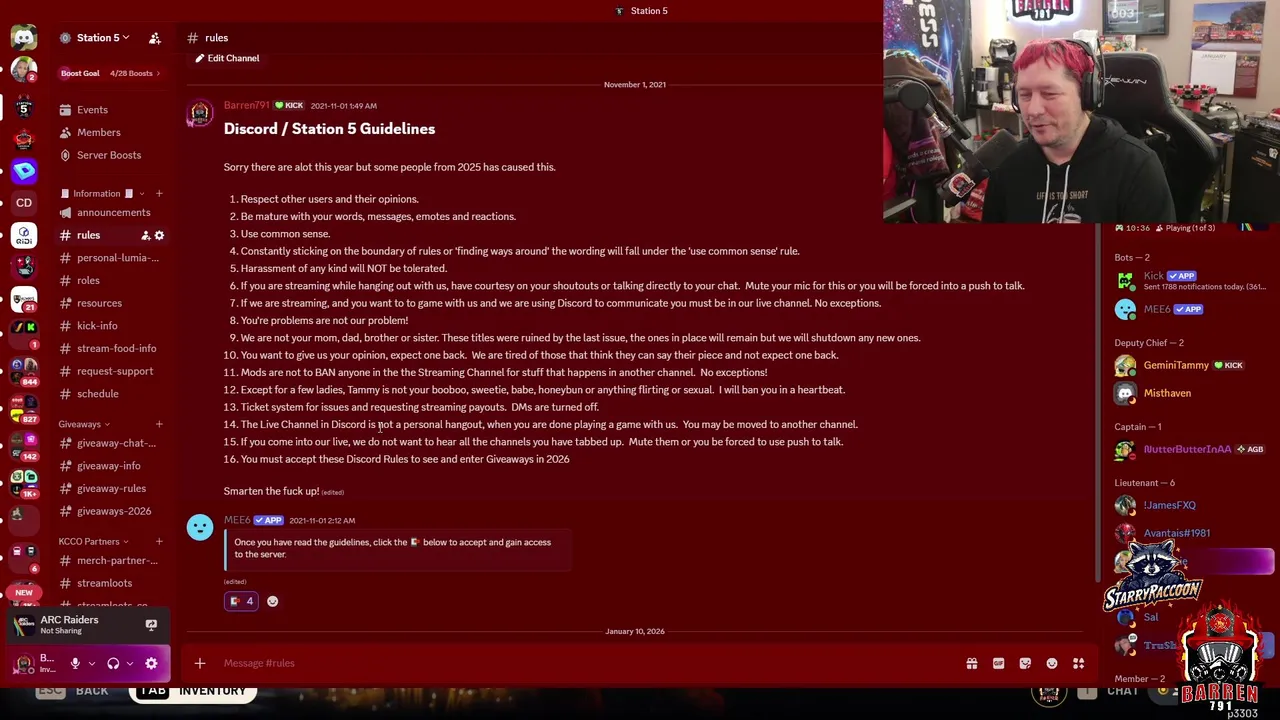Open the RiDi server icon
This screenshot has height=720, width=1280.
pos(24,235)
